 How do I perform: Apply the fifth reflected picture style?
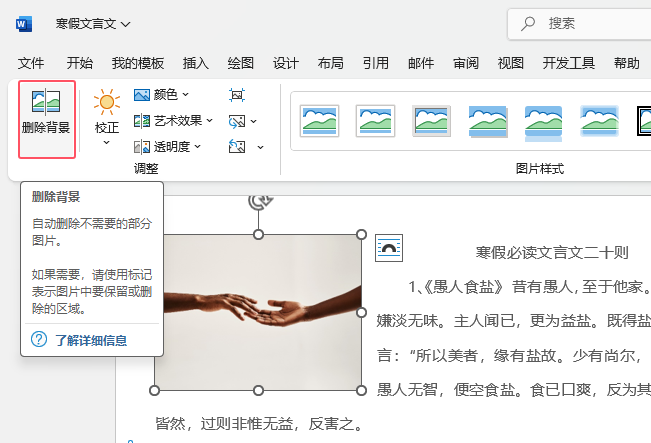click(x=543, y=123)
